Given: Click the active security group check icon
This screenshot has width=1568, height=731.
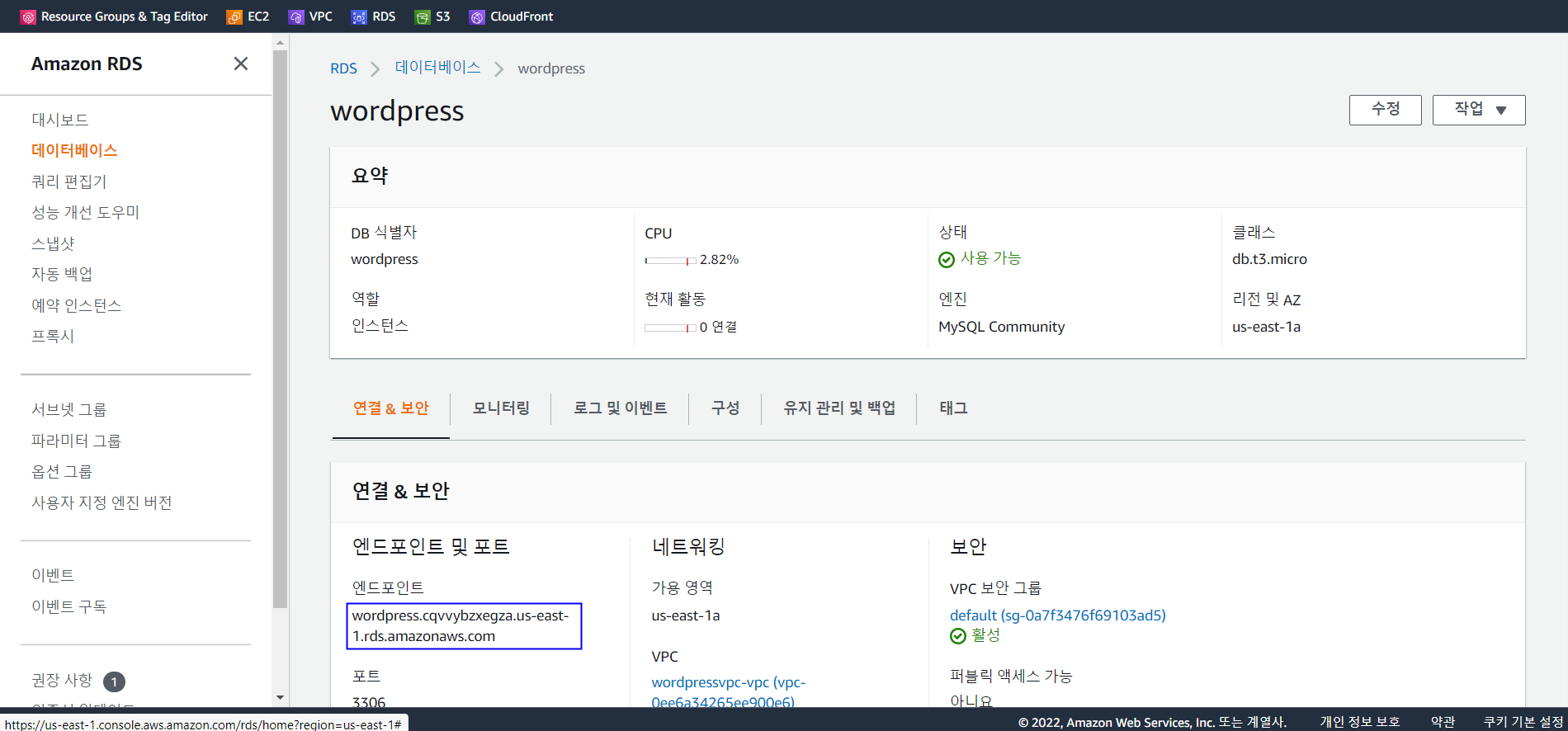Looking at the screenshot, I should click(958, 636).
